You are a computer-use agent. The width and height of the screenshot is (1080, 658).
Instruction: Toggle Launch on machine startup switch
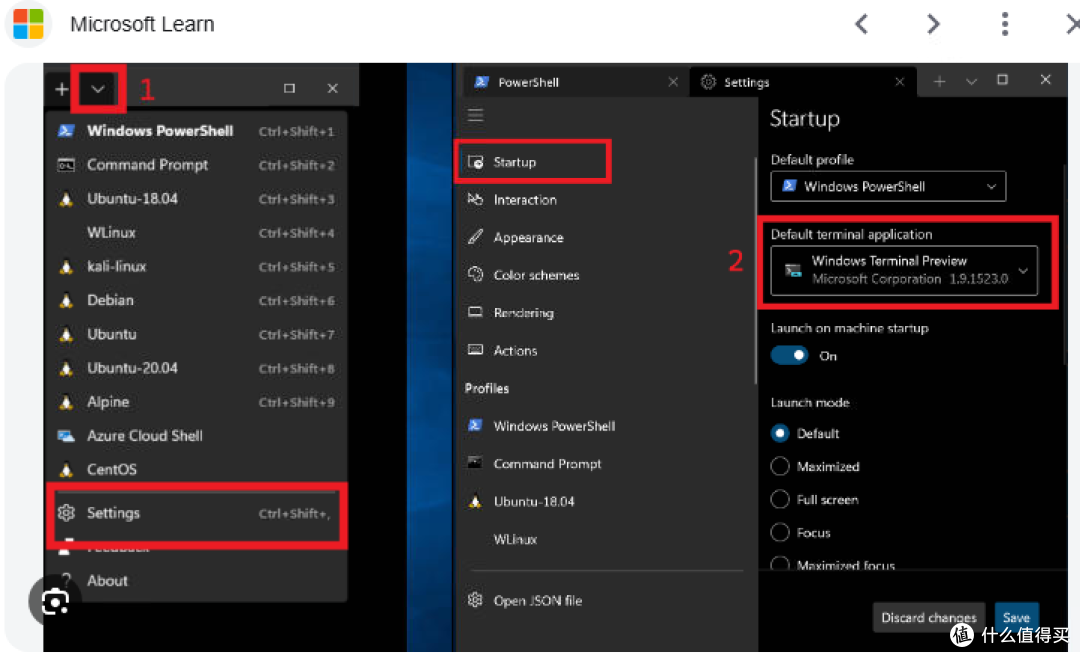click(x=789, y=356)
